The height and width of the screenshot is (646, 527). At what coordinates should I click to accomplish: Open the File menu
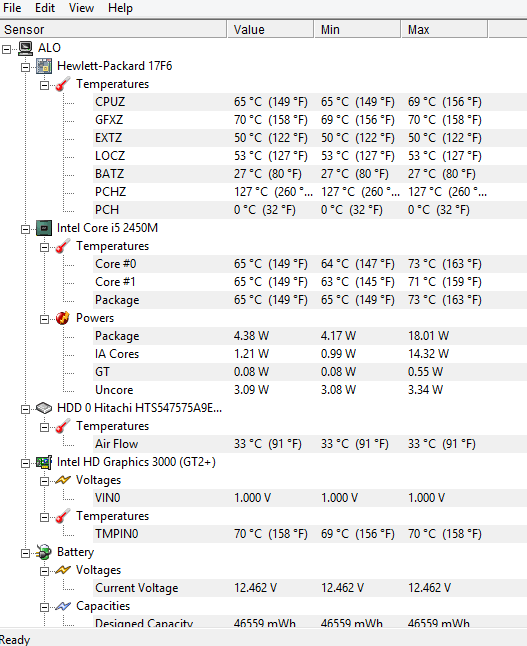click(12, 8)
